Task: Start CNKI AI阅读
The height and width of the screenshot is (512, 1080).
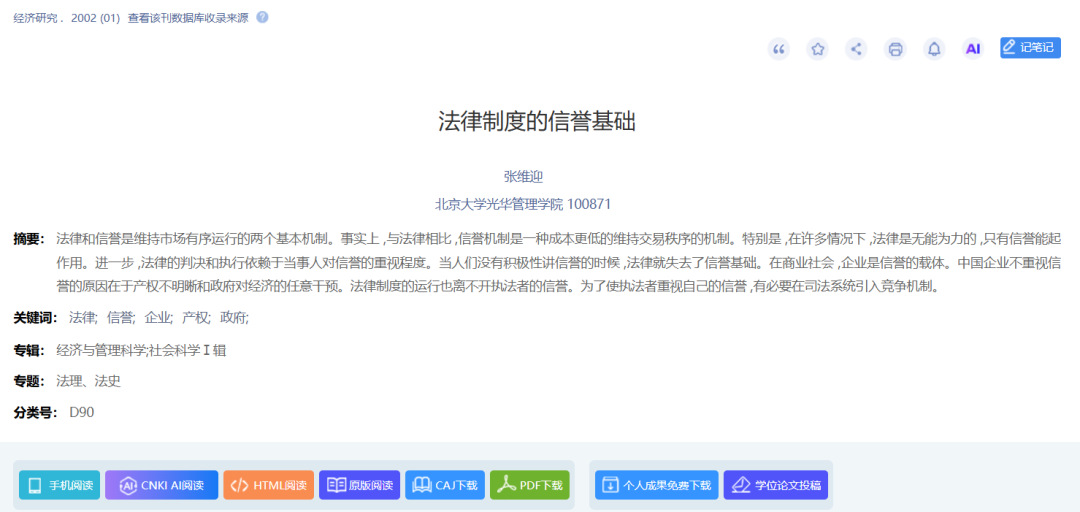Action: (x=161, y=485)
